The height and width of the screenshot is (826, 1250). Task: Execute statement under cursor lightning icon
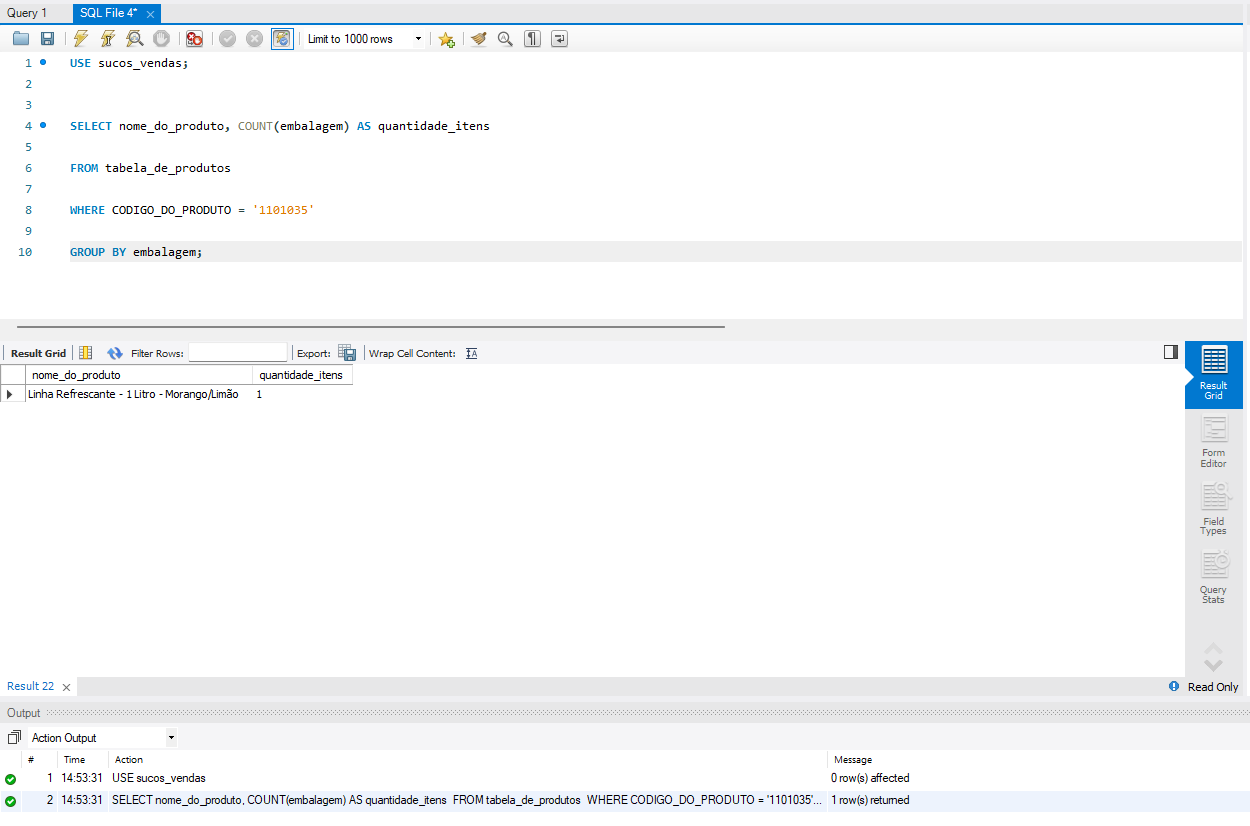pyautogui.click(x=108, y=39)
